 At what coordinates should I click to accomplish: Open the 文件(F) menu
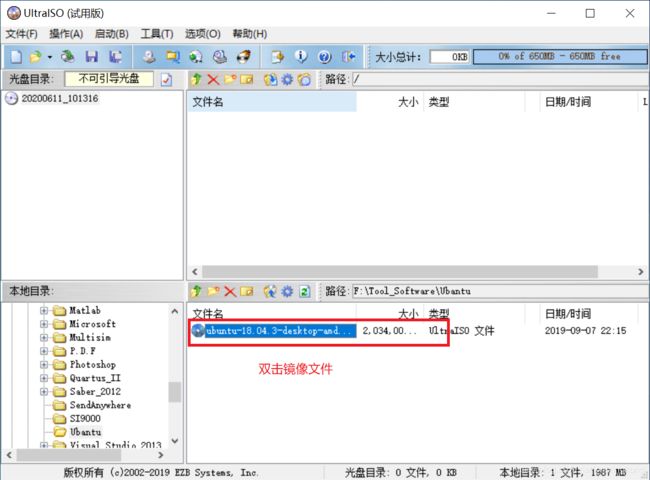tap(22, 34)
